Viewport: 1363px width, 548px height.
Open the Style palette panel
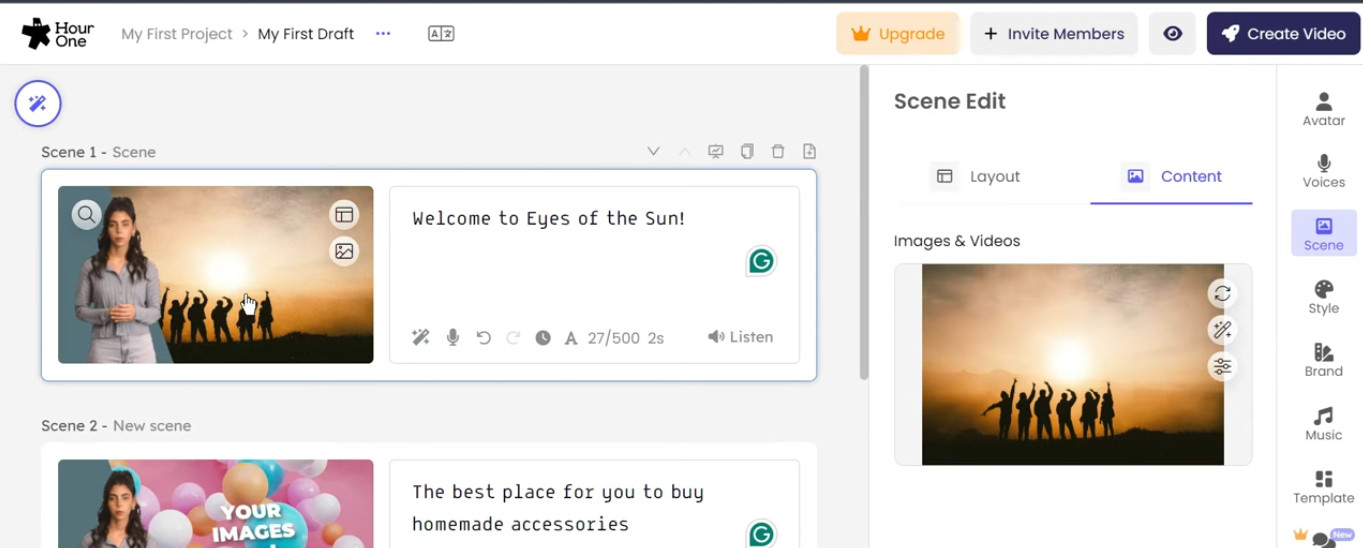pos(1323,297)
